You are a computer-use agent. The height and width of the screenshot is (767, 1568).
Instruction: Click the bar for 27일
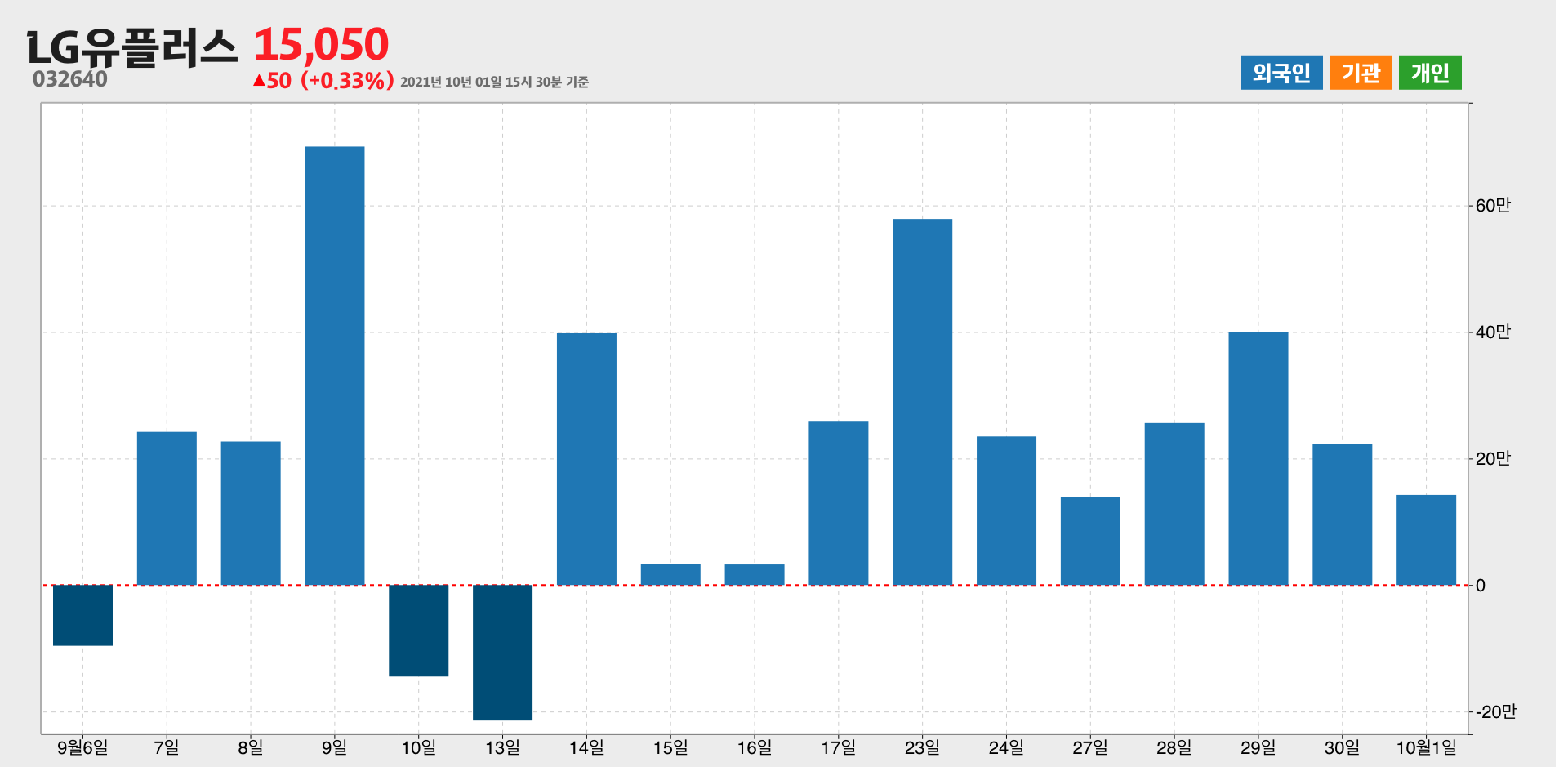coord(1090,541)
